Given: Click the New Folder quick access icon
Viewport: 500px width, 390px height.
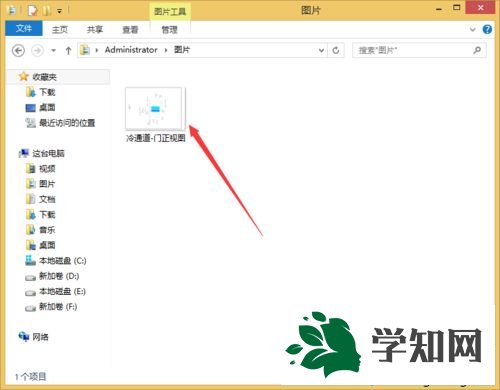Looking at the screenshot, I should click(x=46, y=11).
